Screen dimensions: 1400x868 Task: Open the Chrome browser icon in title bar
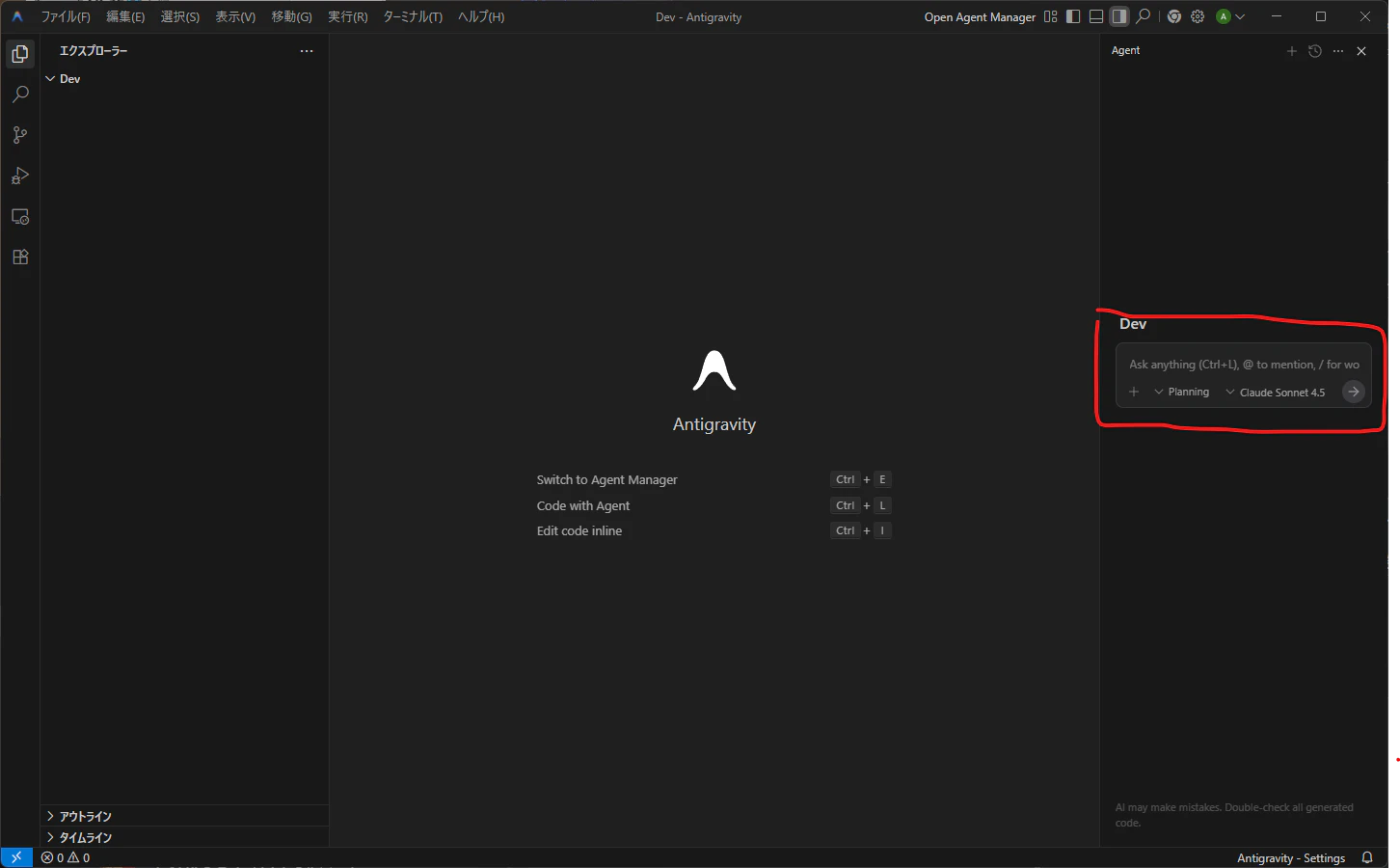[1174, 16]
